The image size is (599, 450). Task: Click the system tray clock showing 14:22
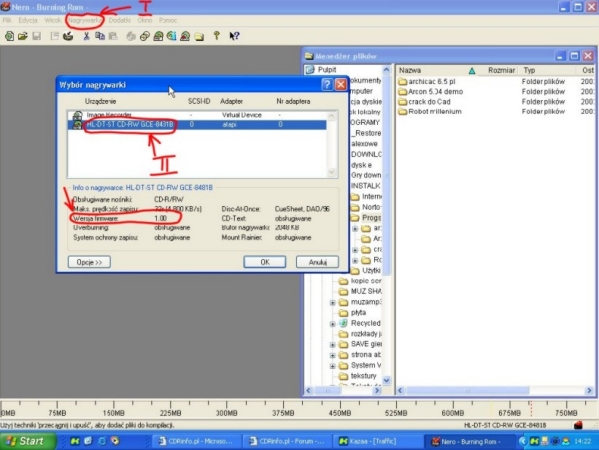coord(582,441)
